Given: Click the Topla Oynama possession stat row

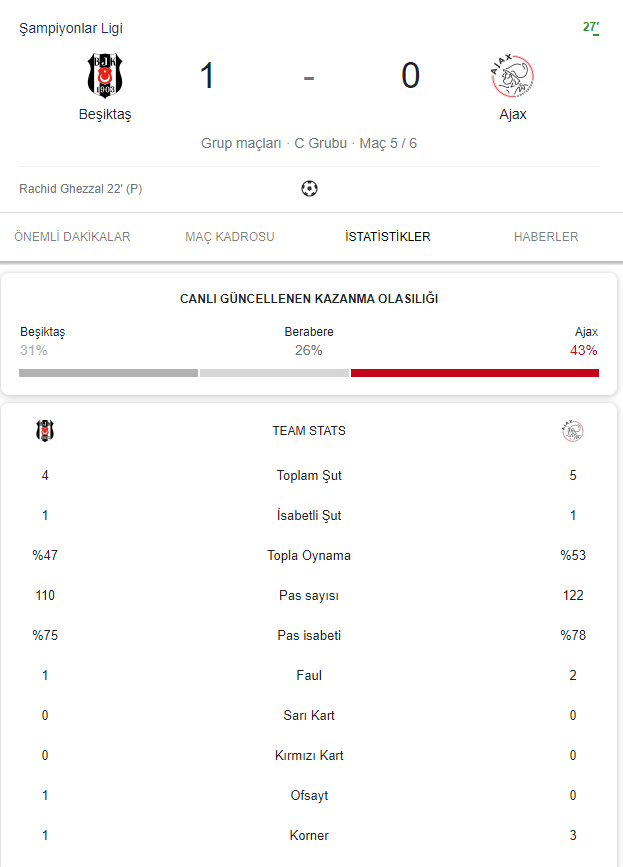Looking at the screenshot, I should coord(309,556).
